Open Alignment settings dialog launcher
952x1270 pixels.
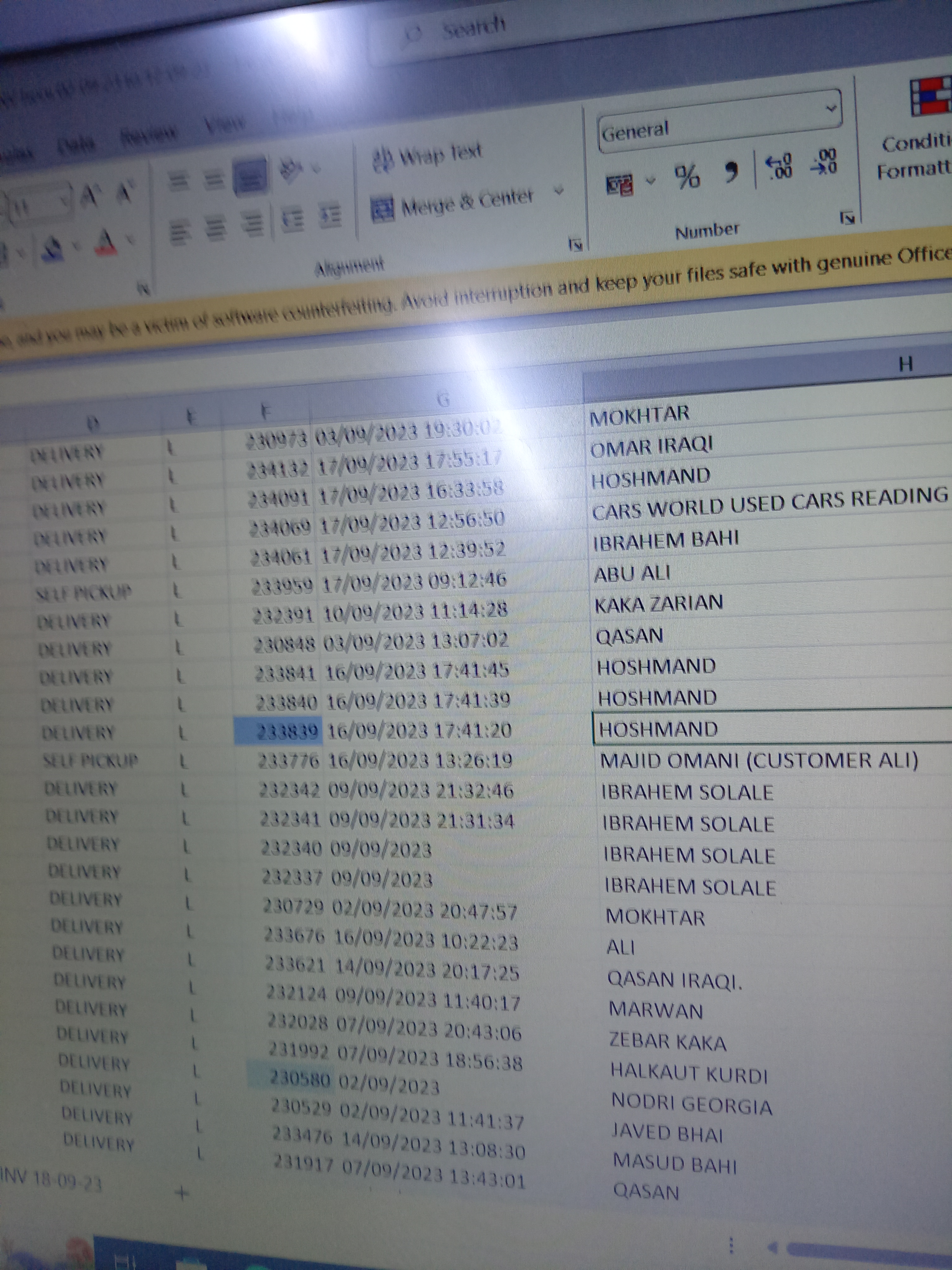[575, 245]
